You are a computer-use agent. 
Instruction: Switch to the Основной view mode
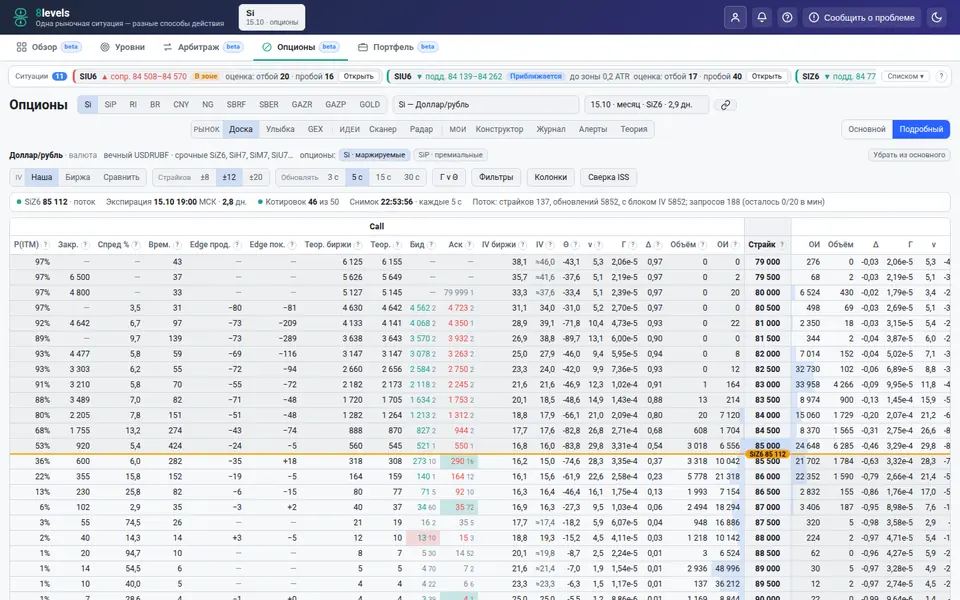866,129
